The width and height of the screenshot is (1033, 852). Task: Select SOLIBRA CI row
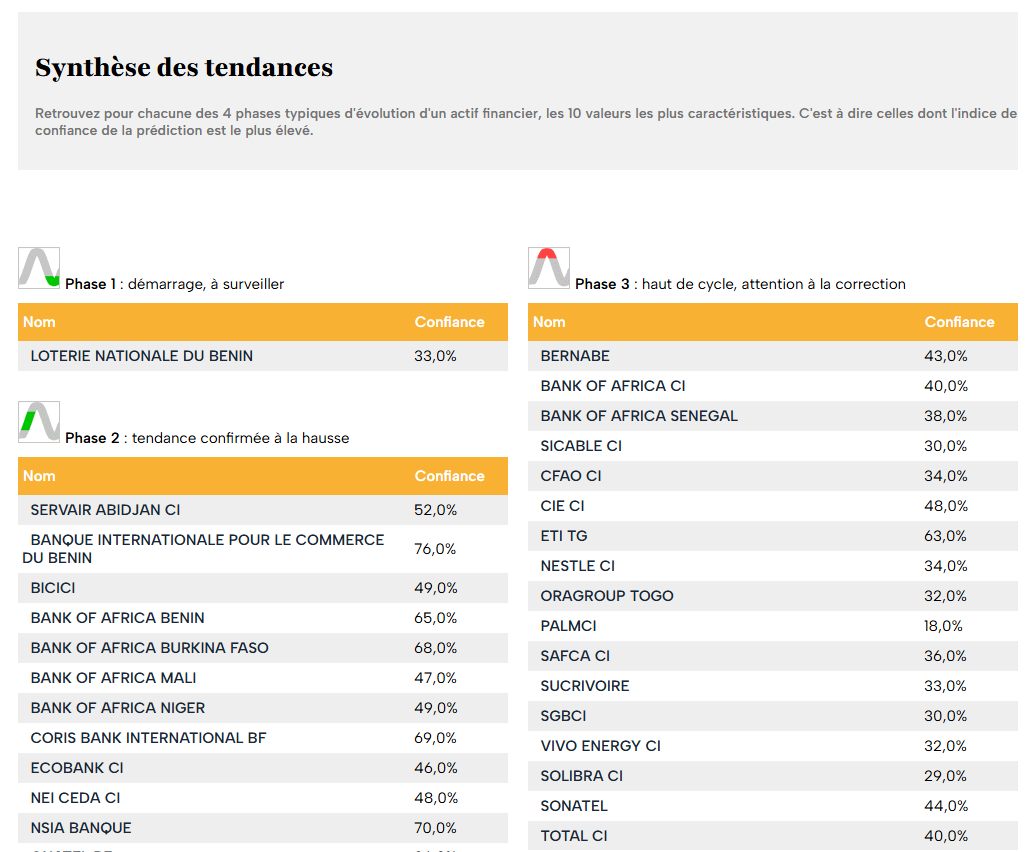coord(773,776)
